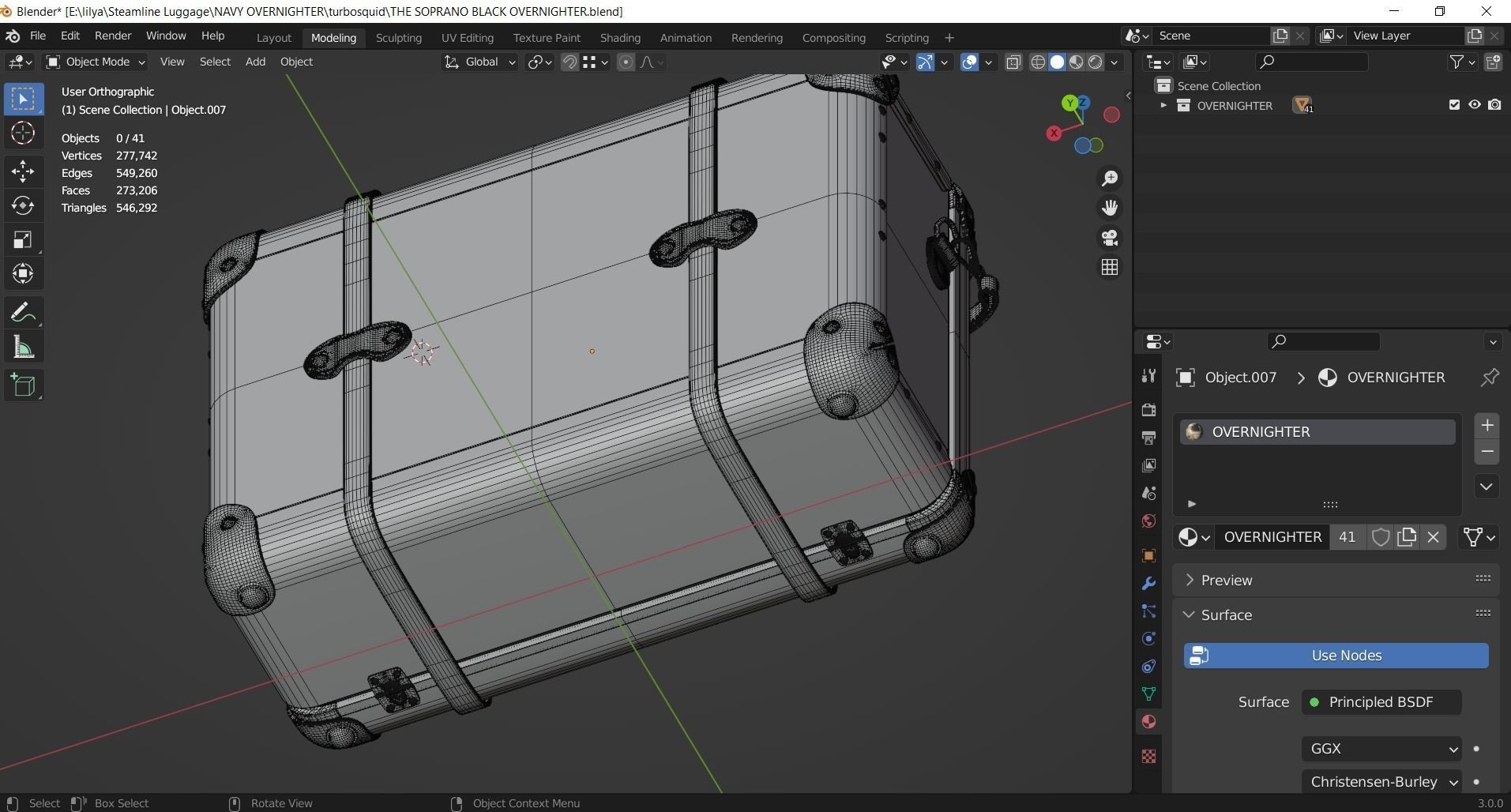The image size is (1511, 812).
Task: Open the Render menu
Action: pos(113,36)
